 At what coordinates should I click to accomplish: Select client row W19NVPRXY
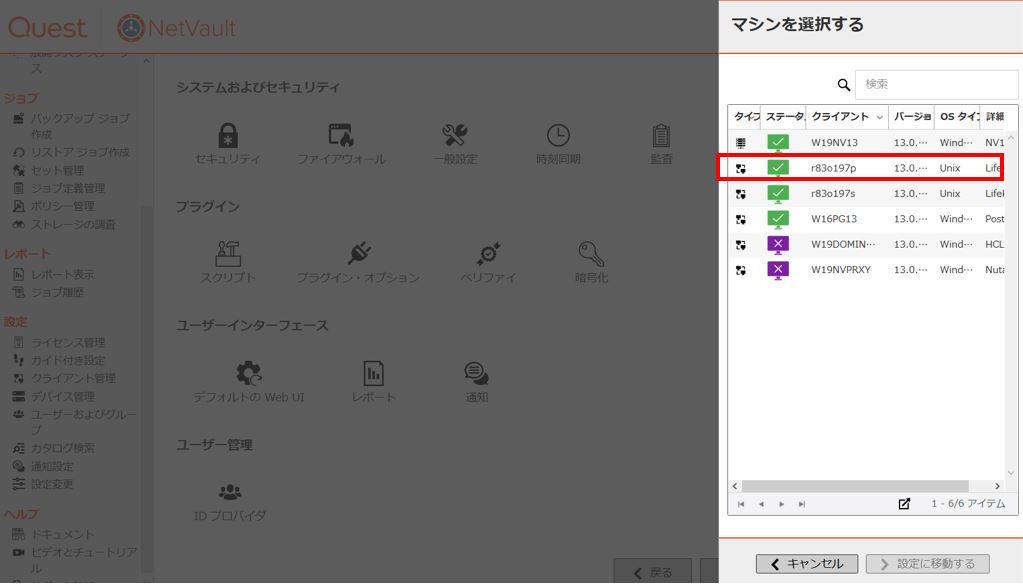click(x=866, y=270)
